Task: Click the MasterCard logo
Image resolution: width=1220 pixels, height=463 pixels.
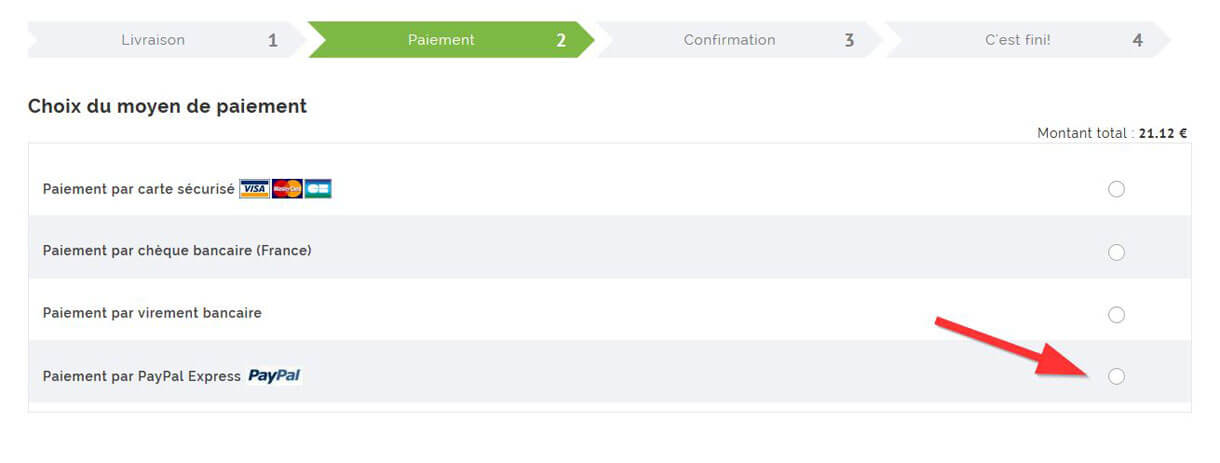Action: pyautogui.click(x=287, y=189)
